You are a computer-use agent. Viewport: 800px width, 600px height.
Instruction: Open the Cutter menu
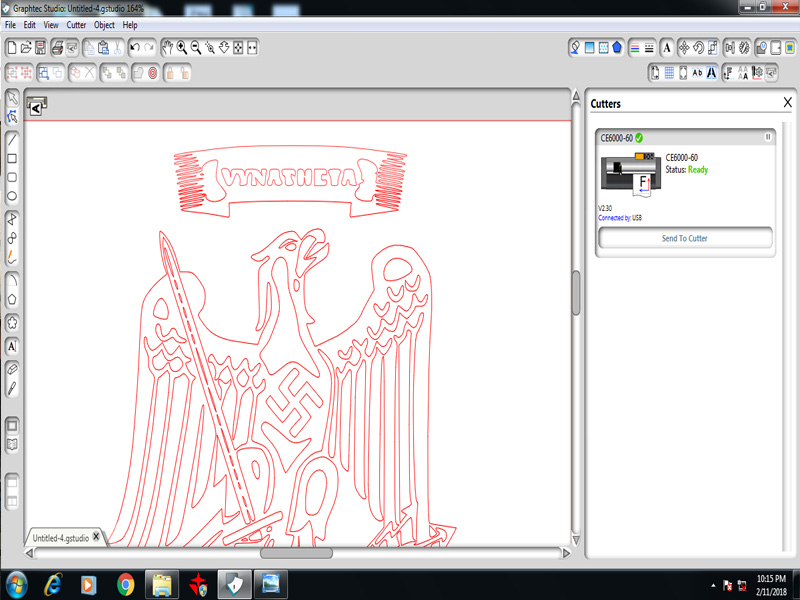76,25
